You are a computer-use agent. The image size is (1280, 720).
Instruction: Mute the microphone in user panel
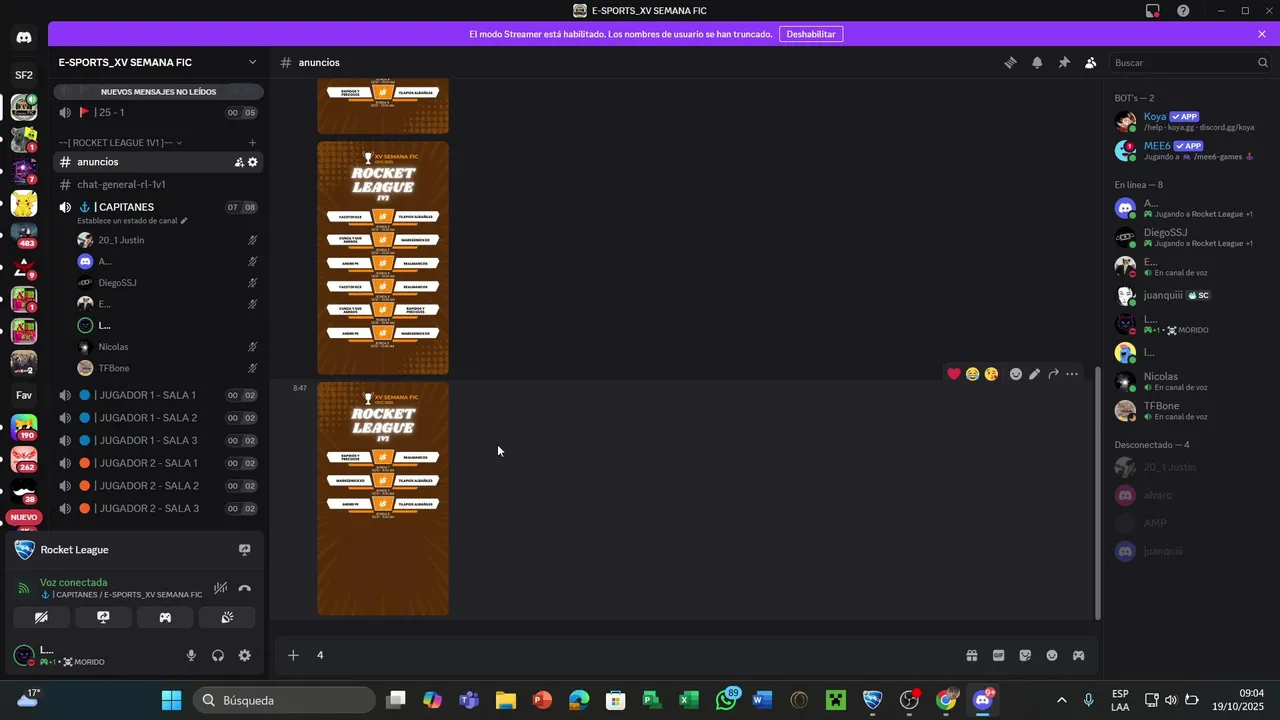coord(191,656)
